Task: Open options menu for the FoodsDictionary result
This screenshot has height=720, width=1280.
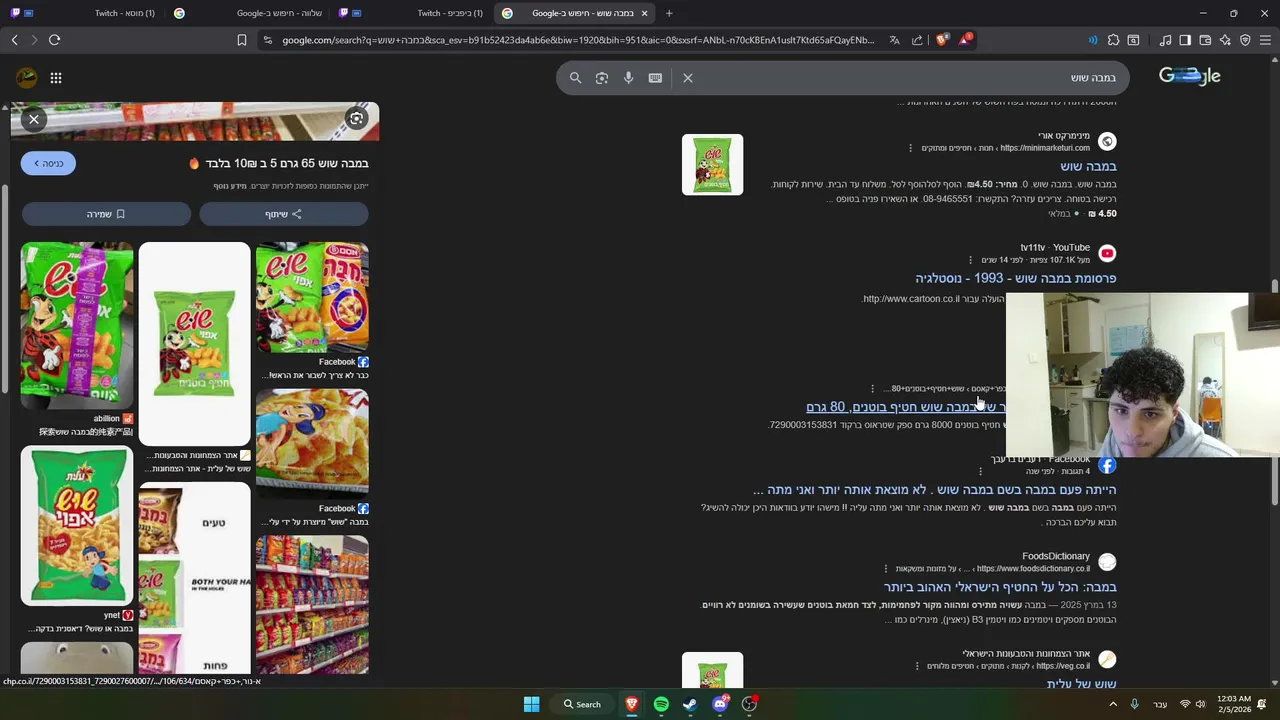Action: [x=884, y=569]
